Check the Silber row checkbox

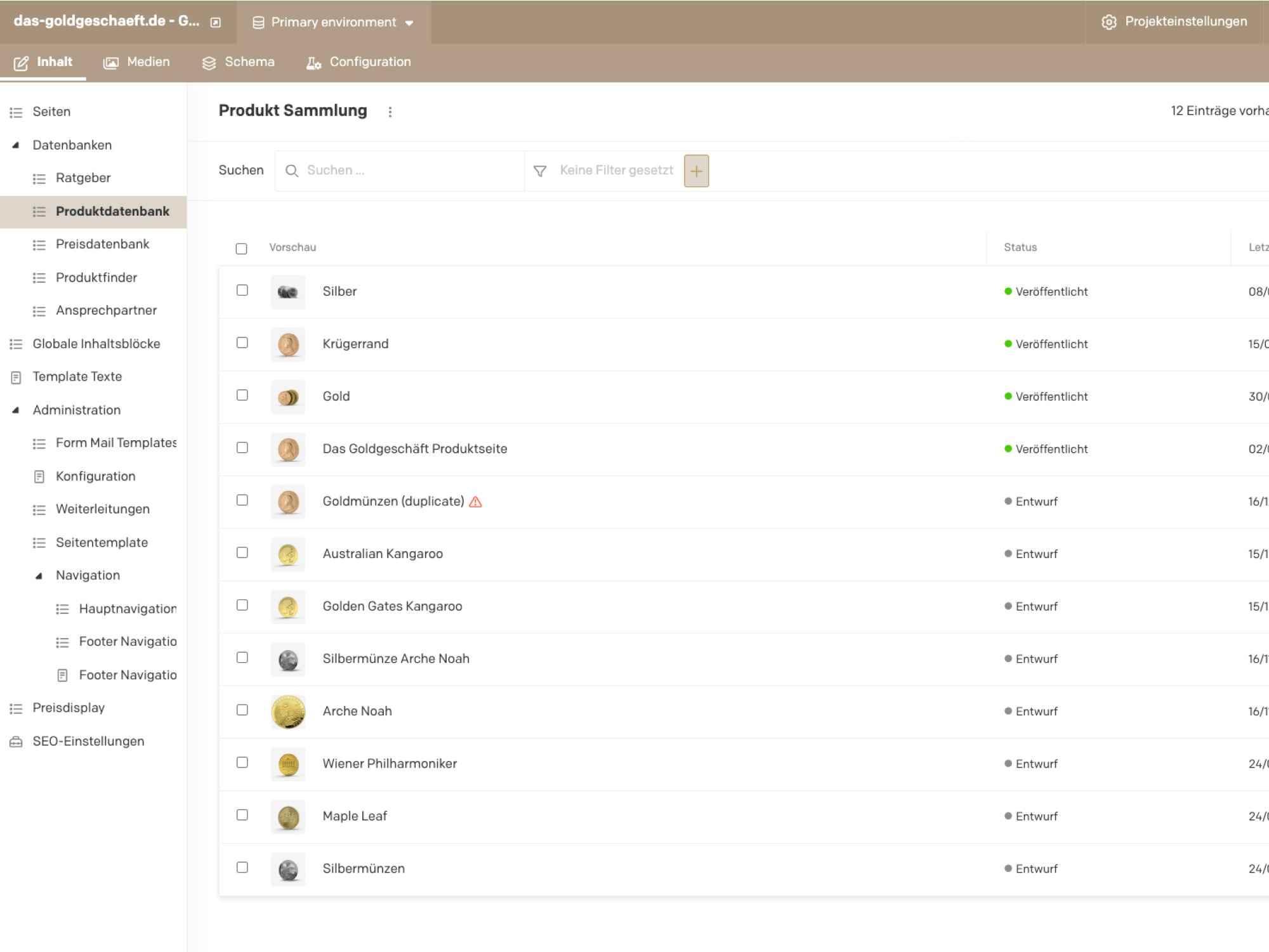point(242,290)
